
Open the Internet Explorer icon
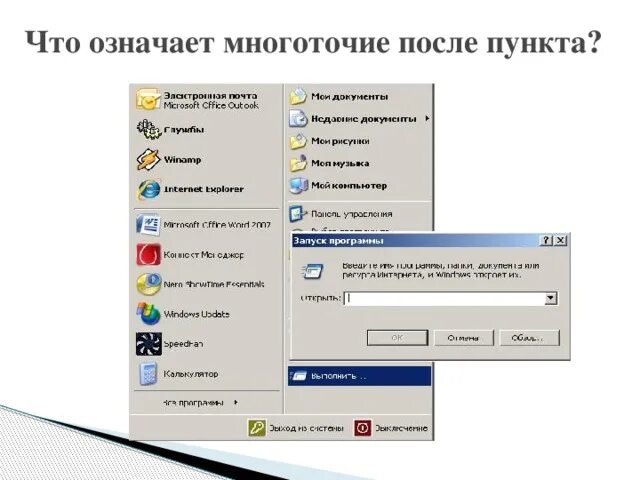point(148,189)
